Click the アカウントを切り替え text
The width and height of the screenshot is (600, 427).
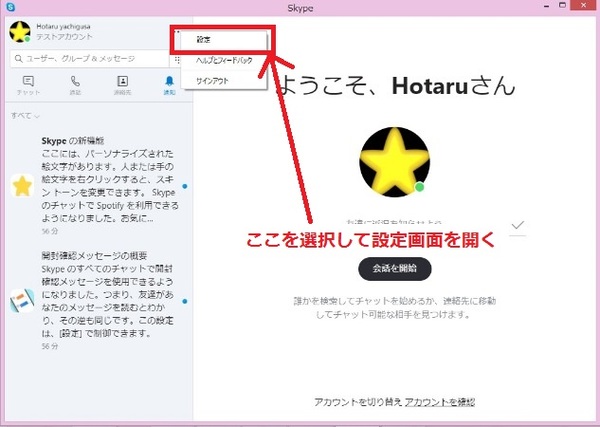[358, 402]
